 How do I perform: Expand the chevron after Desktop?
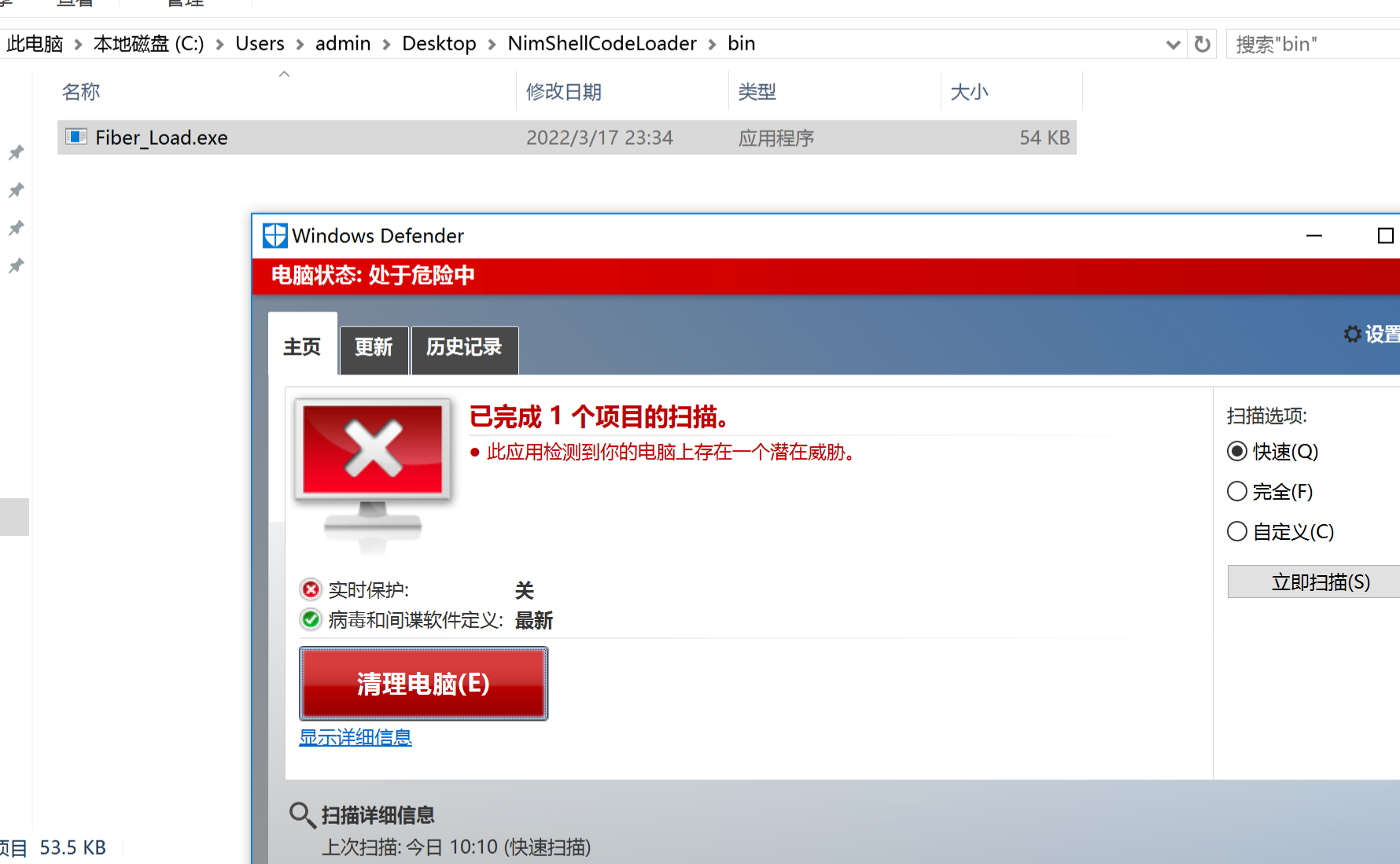(492, 45)
